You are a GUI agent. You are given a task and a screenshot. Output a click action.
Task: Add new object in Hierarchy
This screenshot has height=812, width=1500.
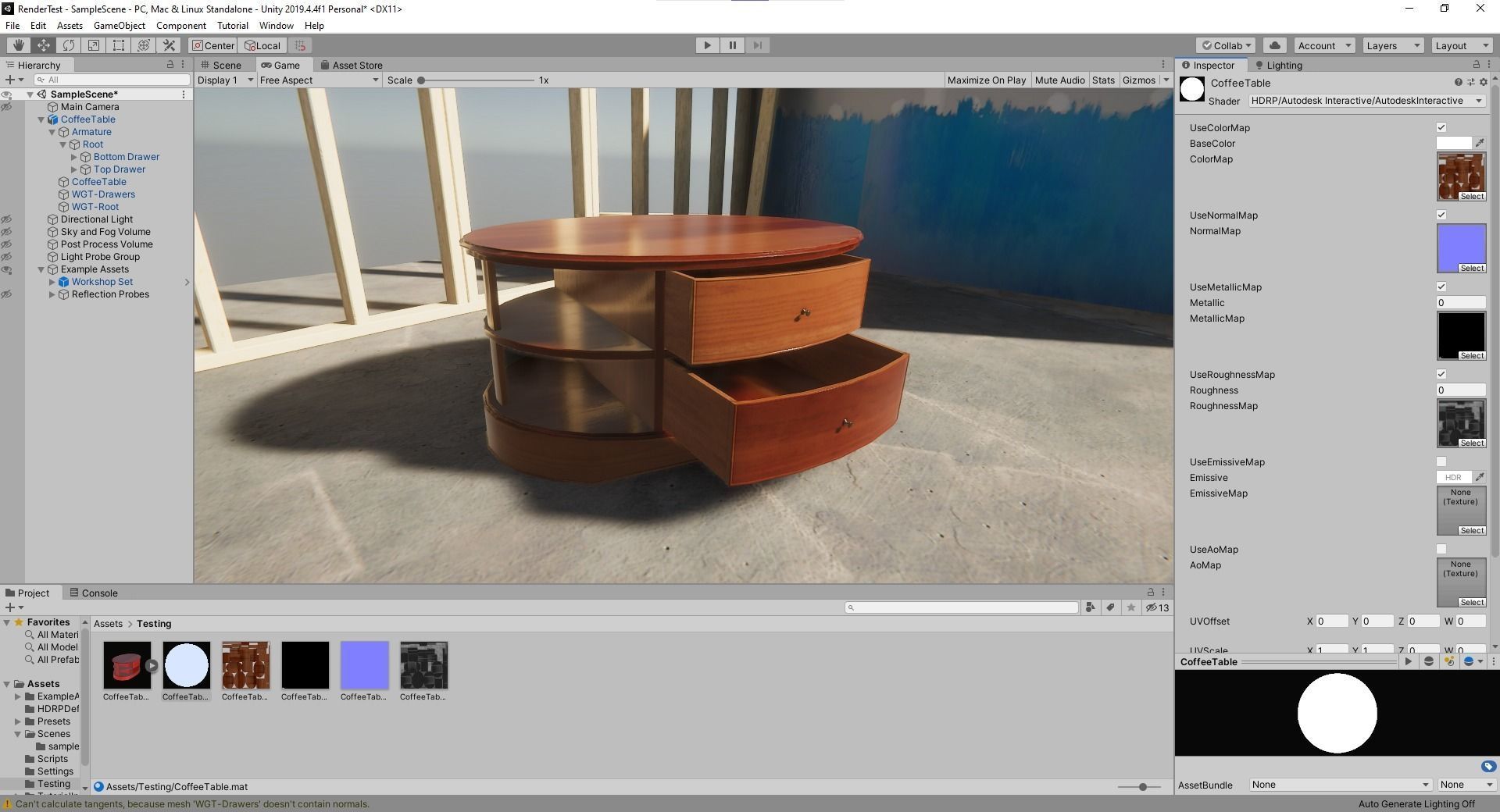point(14,80)
